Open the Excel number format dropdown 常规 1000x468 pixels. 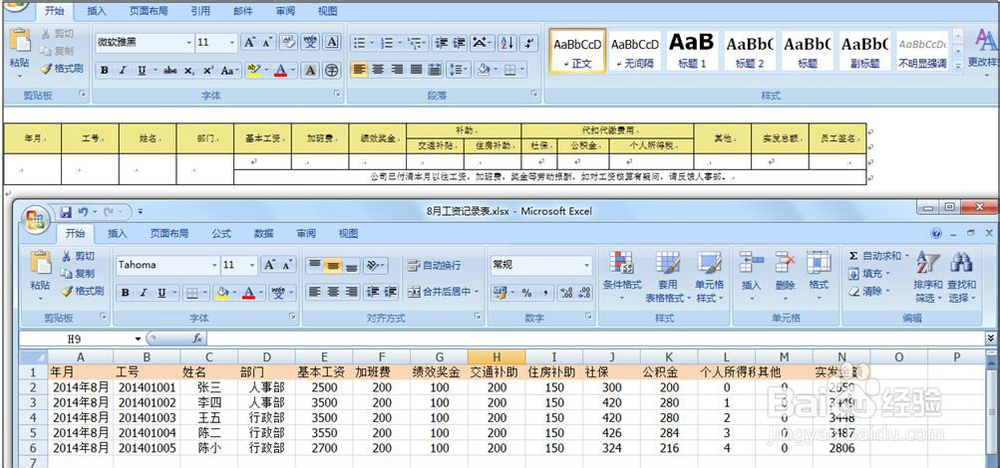click(x=587, y=265)
